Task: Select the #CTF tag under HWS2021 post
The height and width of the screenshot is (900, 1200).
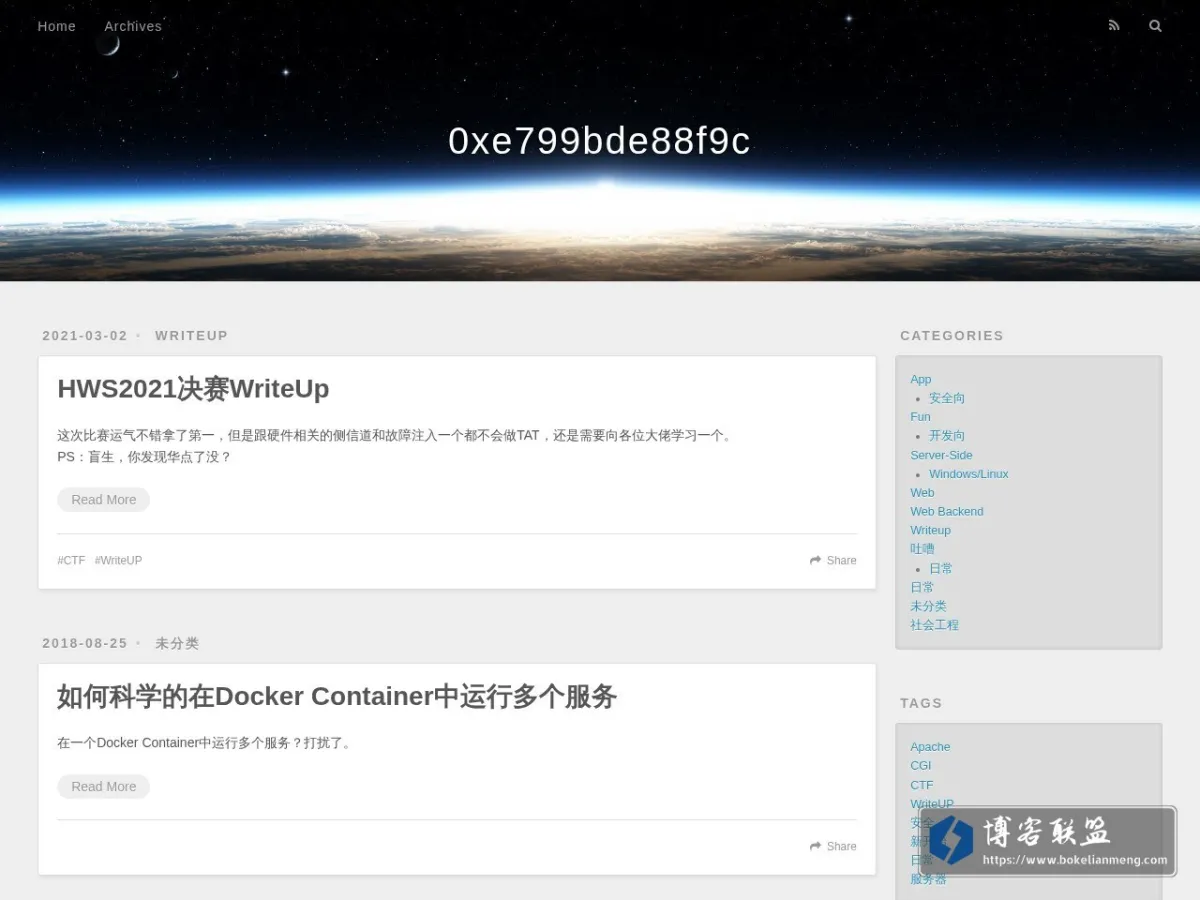Action: point(72,560)
